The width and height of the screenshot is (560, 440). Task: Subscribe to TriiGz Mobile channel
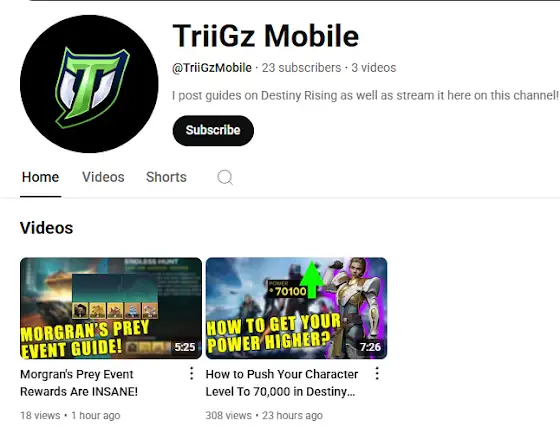[x=213, y=130]
